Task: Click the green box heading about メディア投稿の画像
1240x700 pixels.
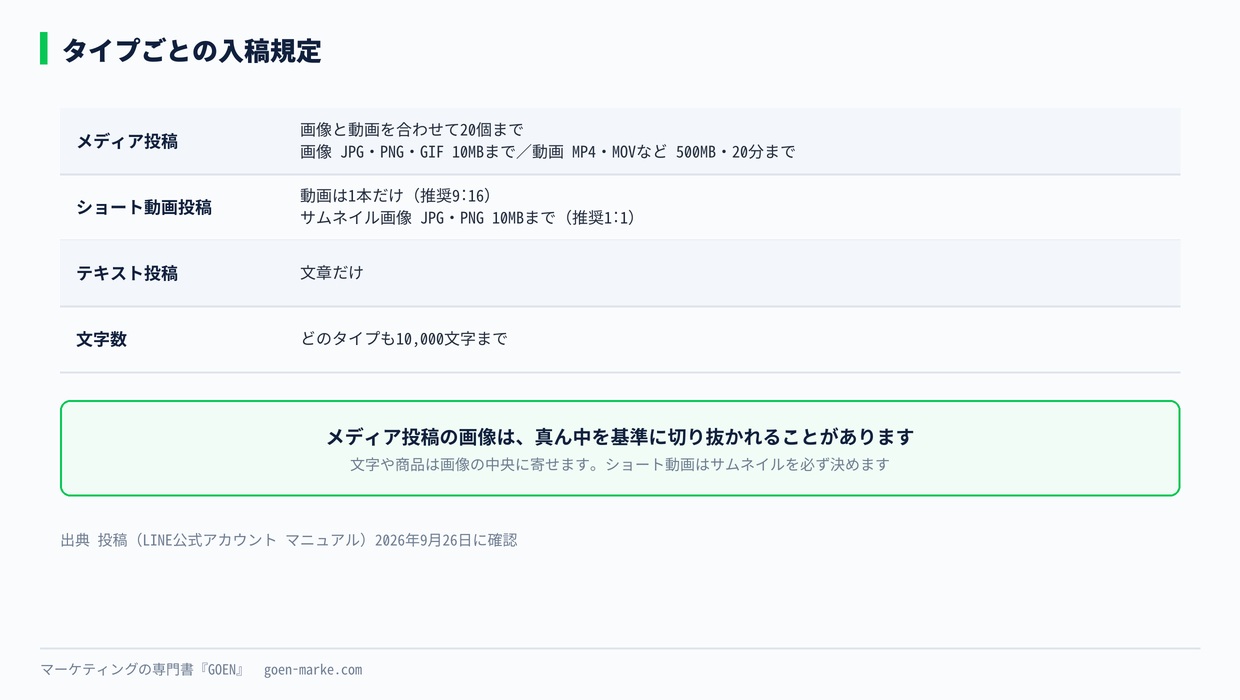Action: tap(620, 437)
